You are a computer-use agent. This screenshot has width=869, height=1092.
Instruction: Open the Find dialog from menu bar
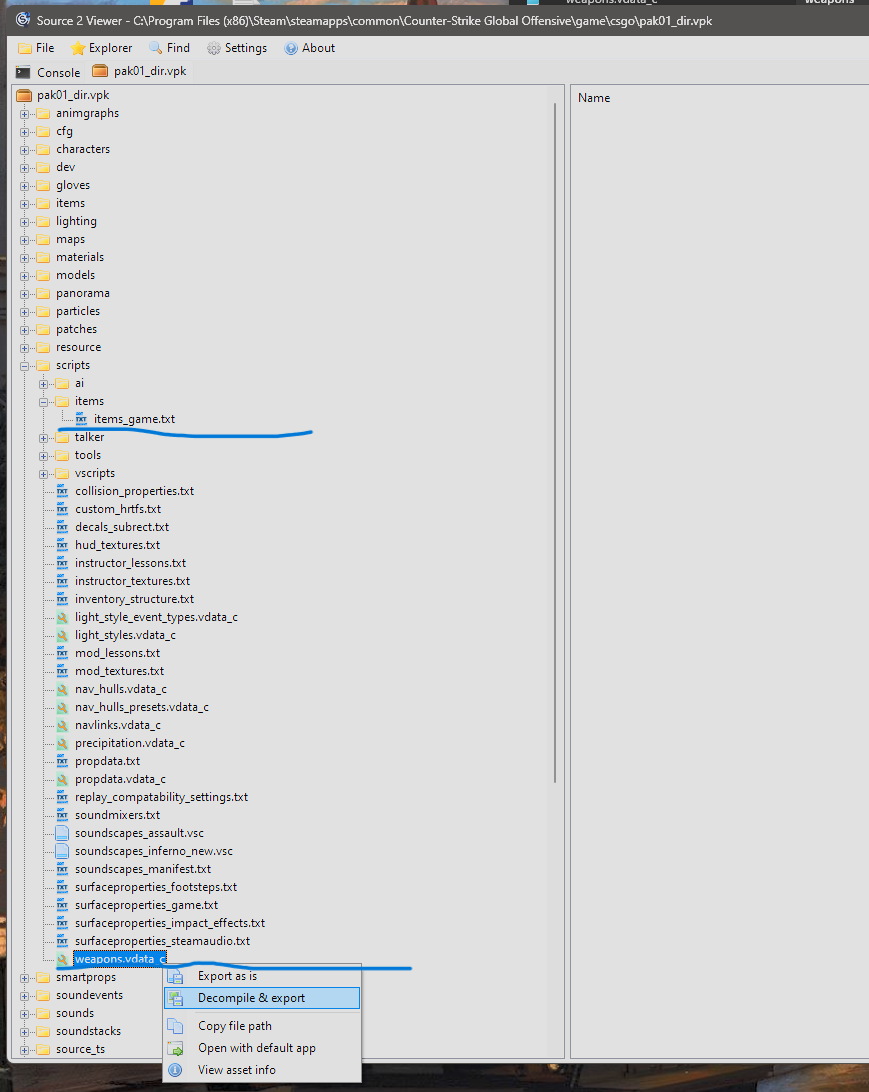(x=169, y=48)
